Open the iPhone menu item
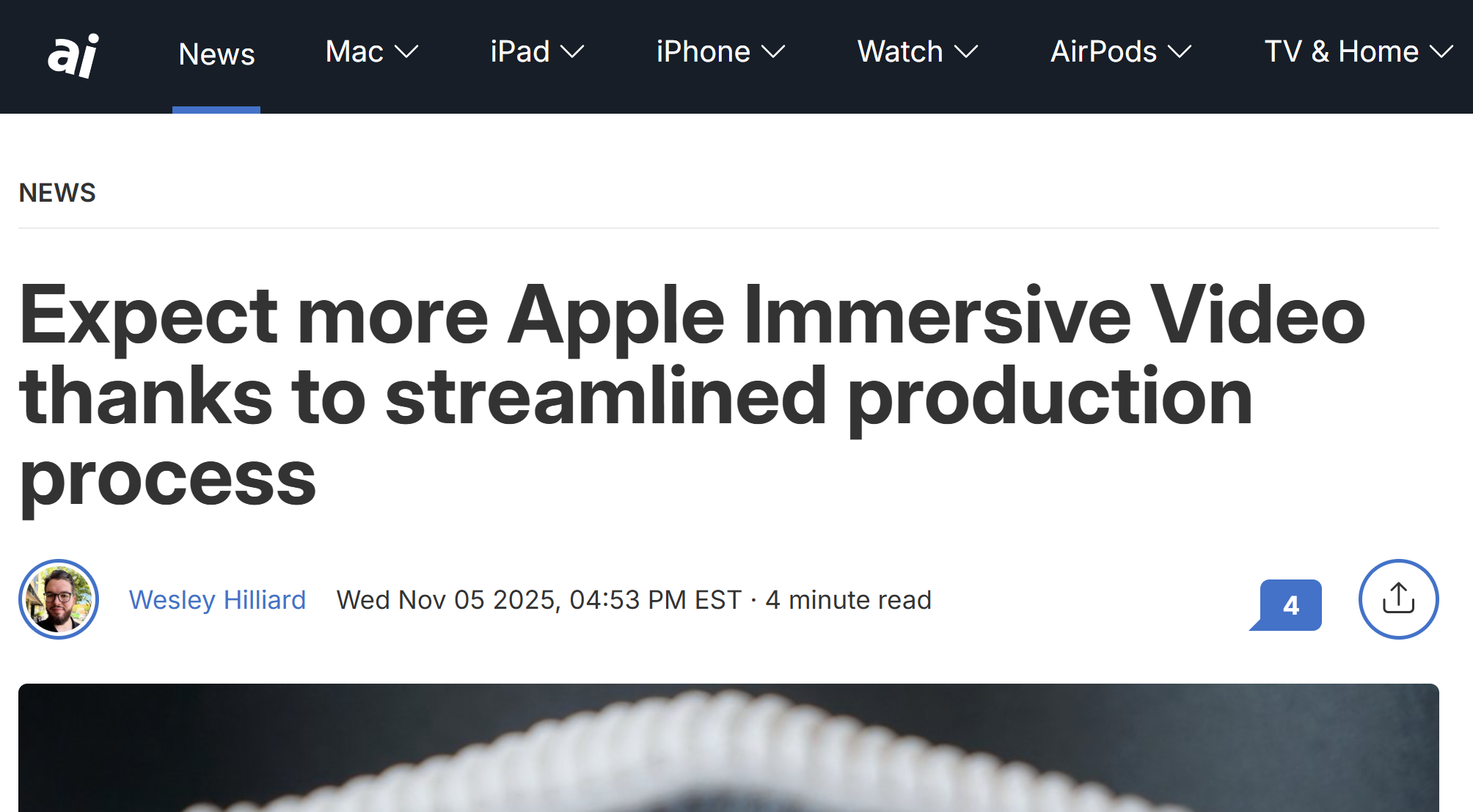Image resolution: width=1473 pixels, height=812 pixels. (703, 52)
